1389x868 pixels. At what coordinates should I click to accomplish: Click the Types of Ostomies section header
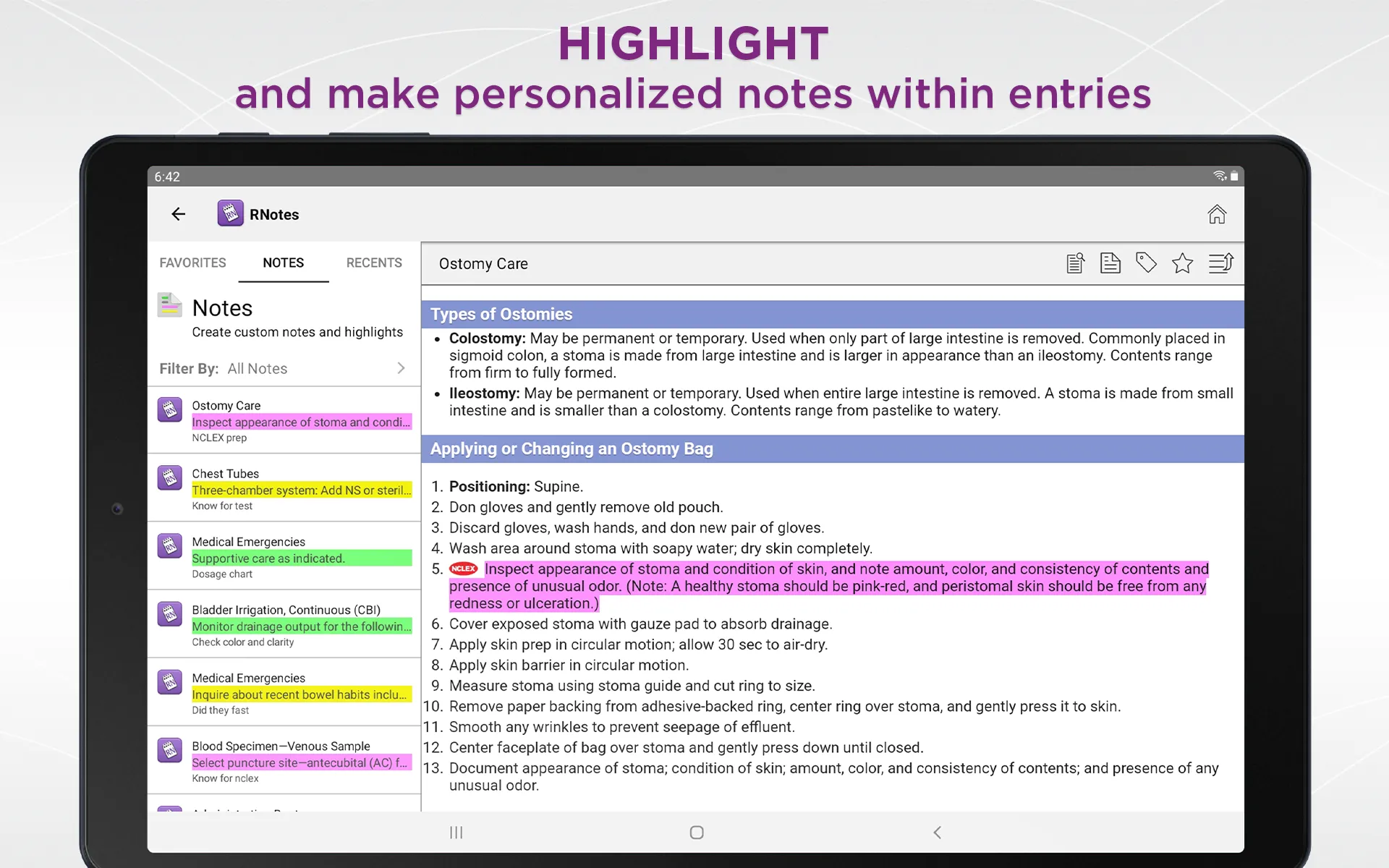(x=833, y=314)
